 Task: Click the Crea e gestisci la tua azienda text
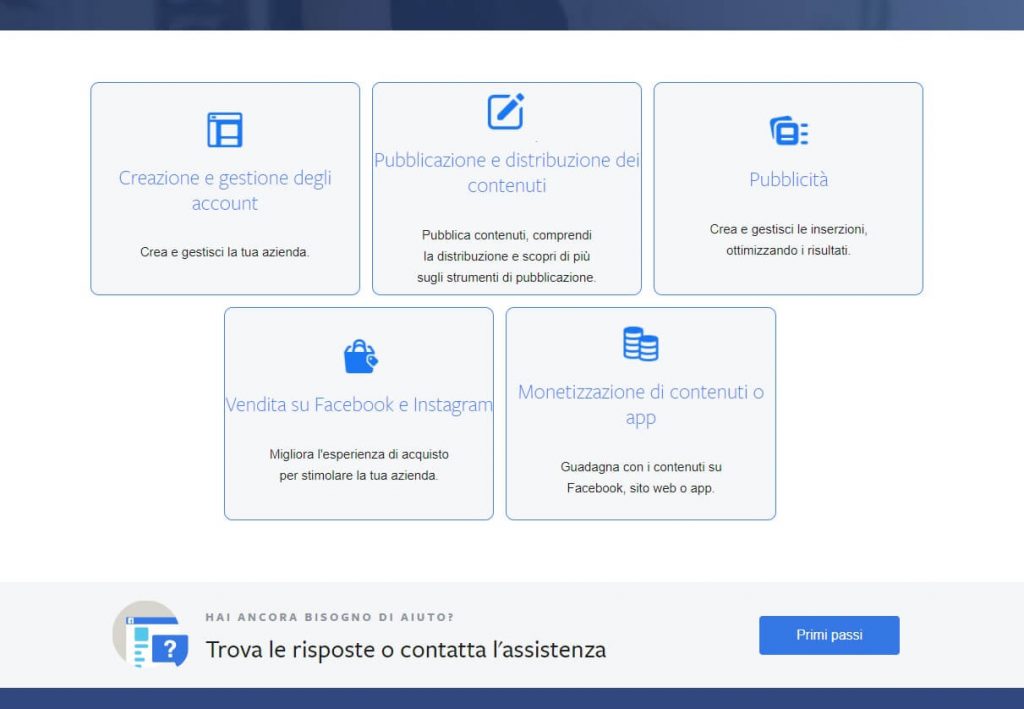pyautogui.click(x=225, y=252)
